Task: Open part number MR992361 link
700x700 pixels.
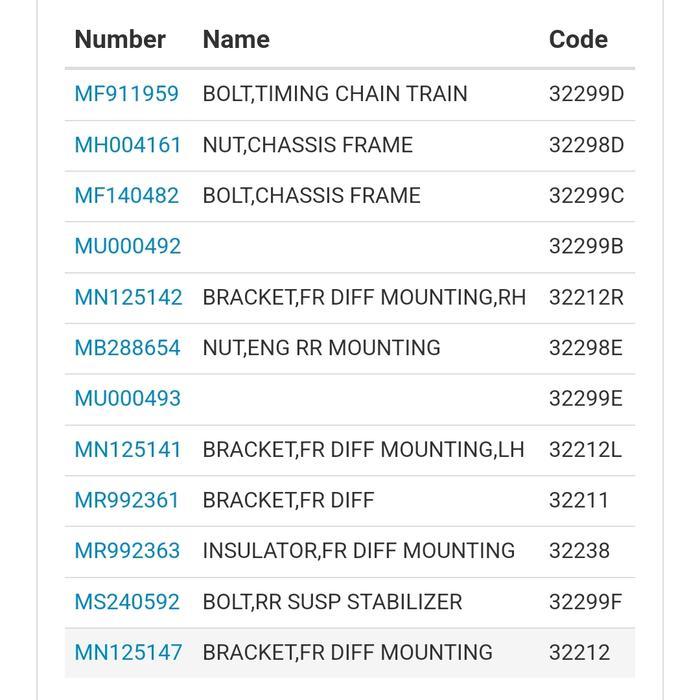Action: (x=127, y=500)
